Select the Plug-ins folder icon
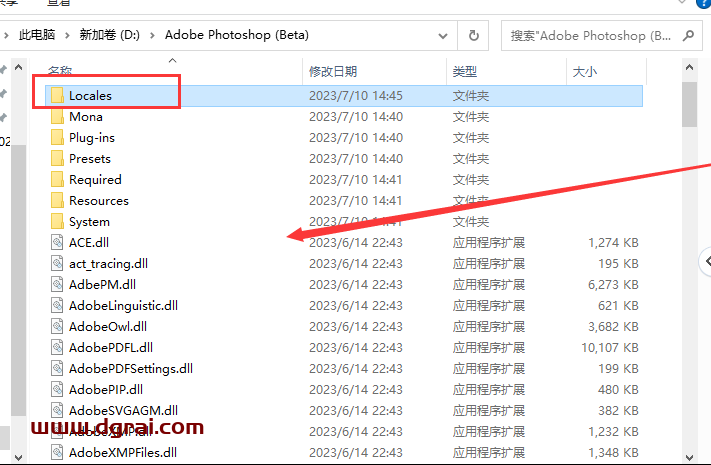711x465 pixels. click(x=57, y=137)
